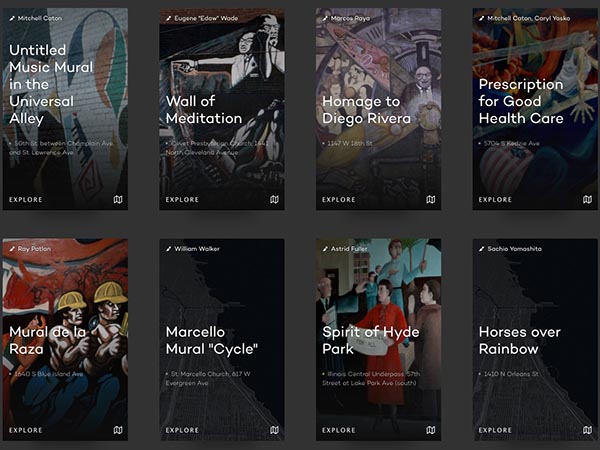Click brush icon beside Ray Patlan

(12, 249)
